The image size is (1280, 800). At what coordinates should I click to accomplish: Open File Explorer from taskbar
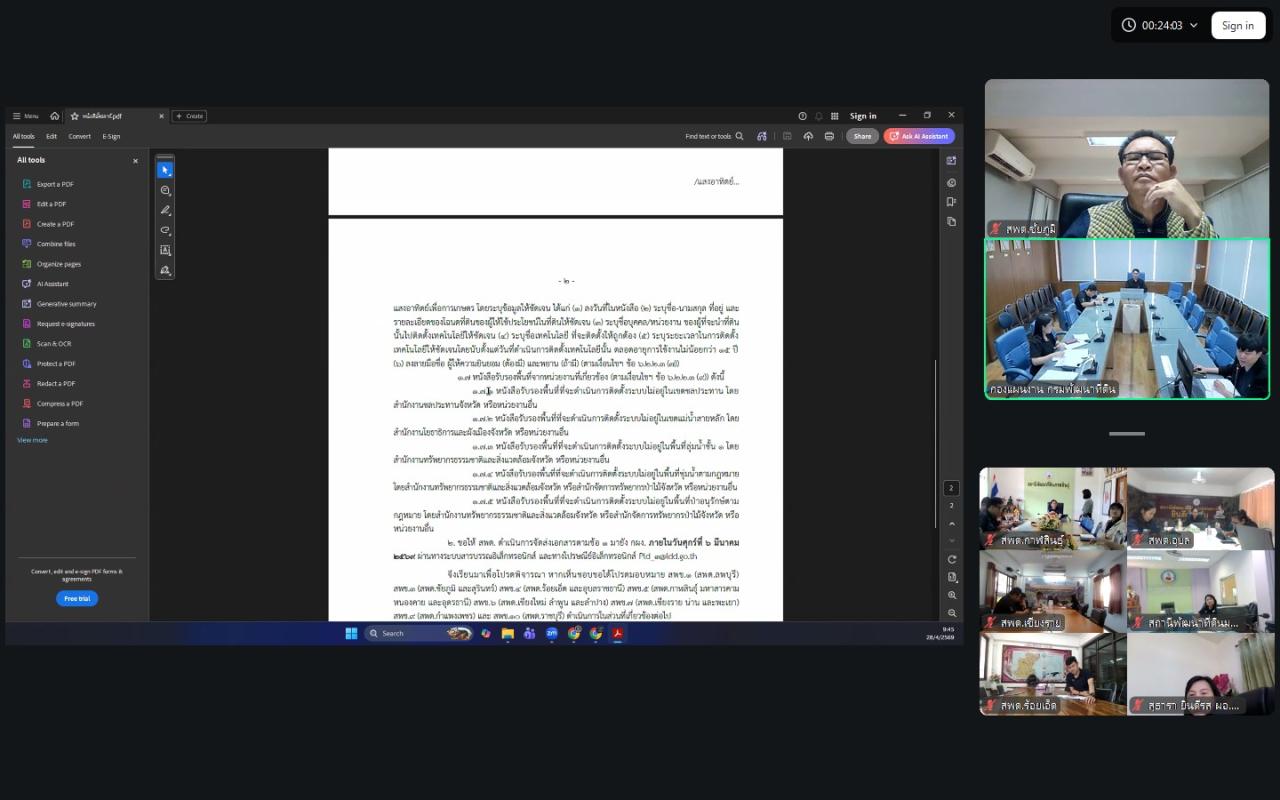[x=508, y=633]
